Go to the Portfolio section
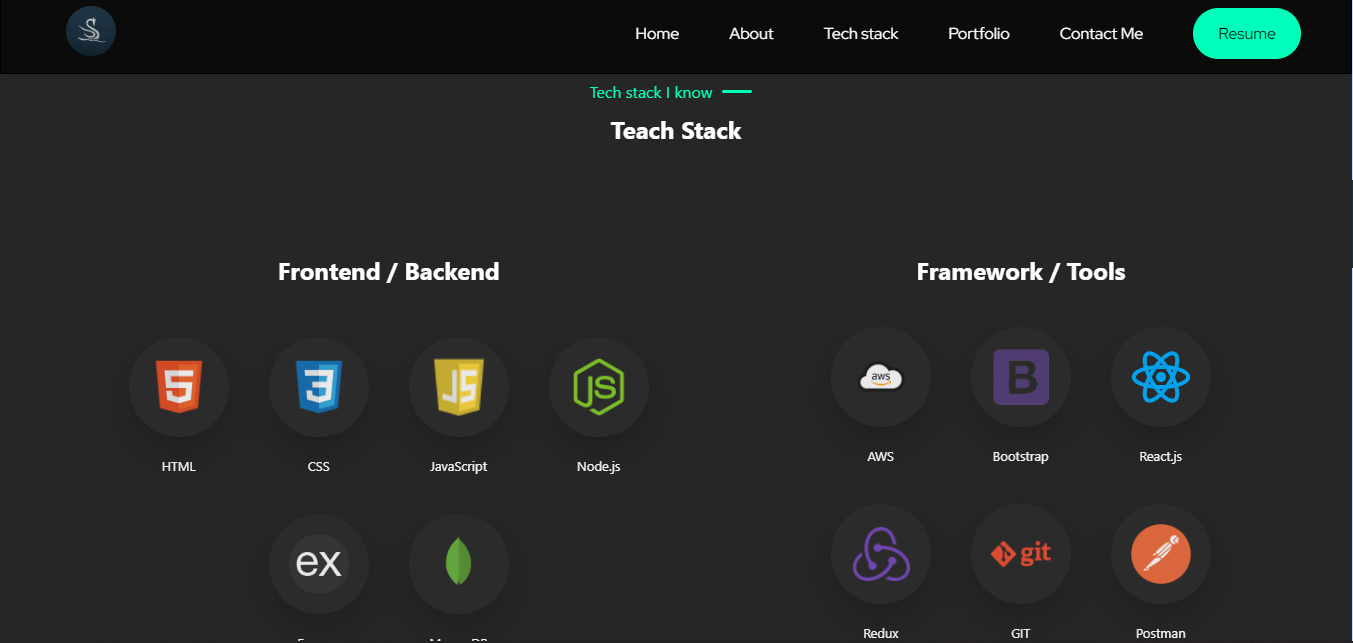Screen dimensions: 1353x643 [x=978, y=33]
